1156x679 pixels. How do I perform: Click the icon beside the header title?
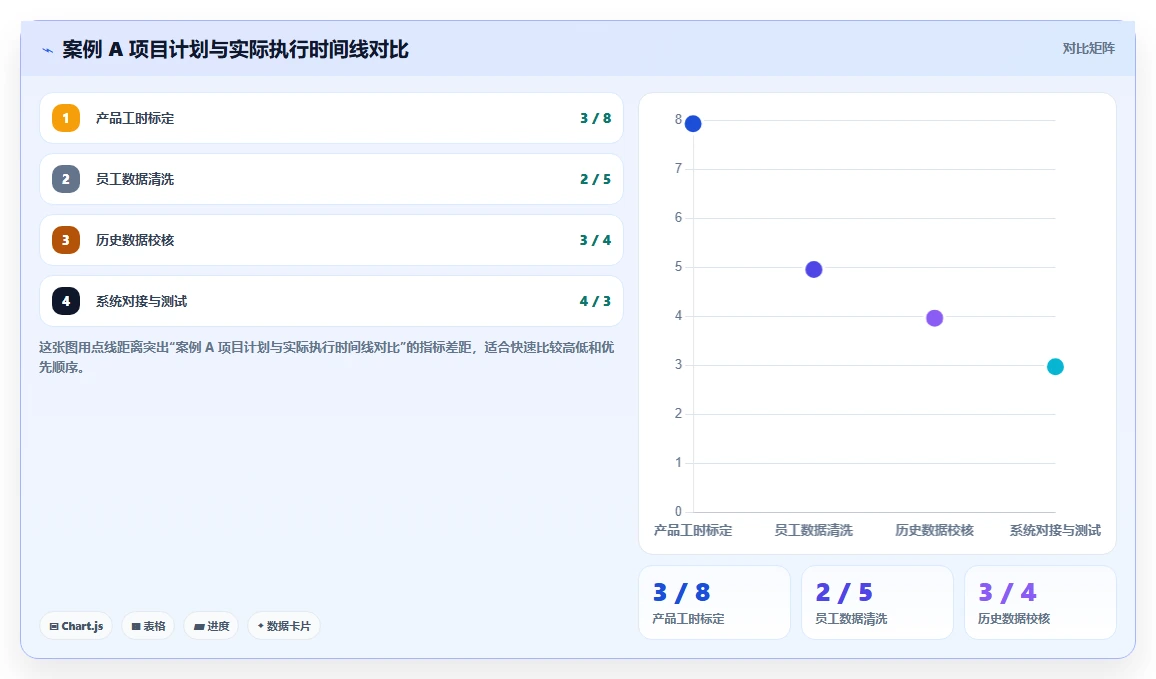coord(48,50)
